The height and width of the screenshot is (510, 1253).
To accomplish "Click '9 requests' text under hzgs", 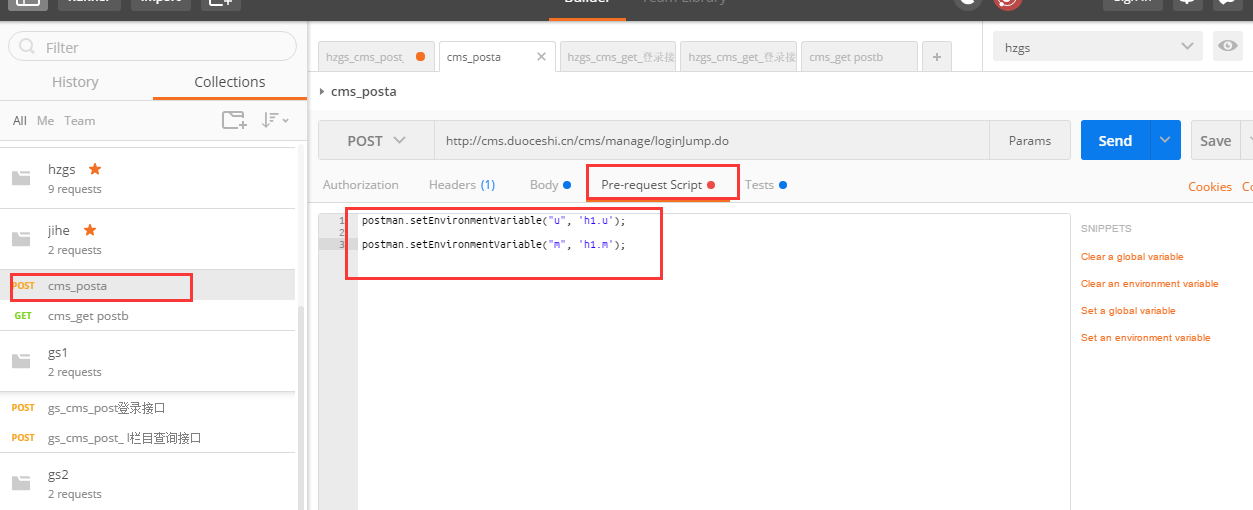I will pyautogui.click(x=75, y=189).
